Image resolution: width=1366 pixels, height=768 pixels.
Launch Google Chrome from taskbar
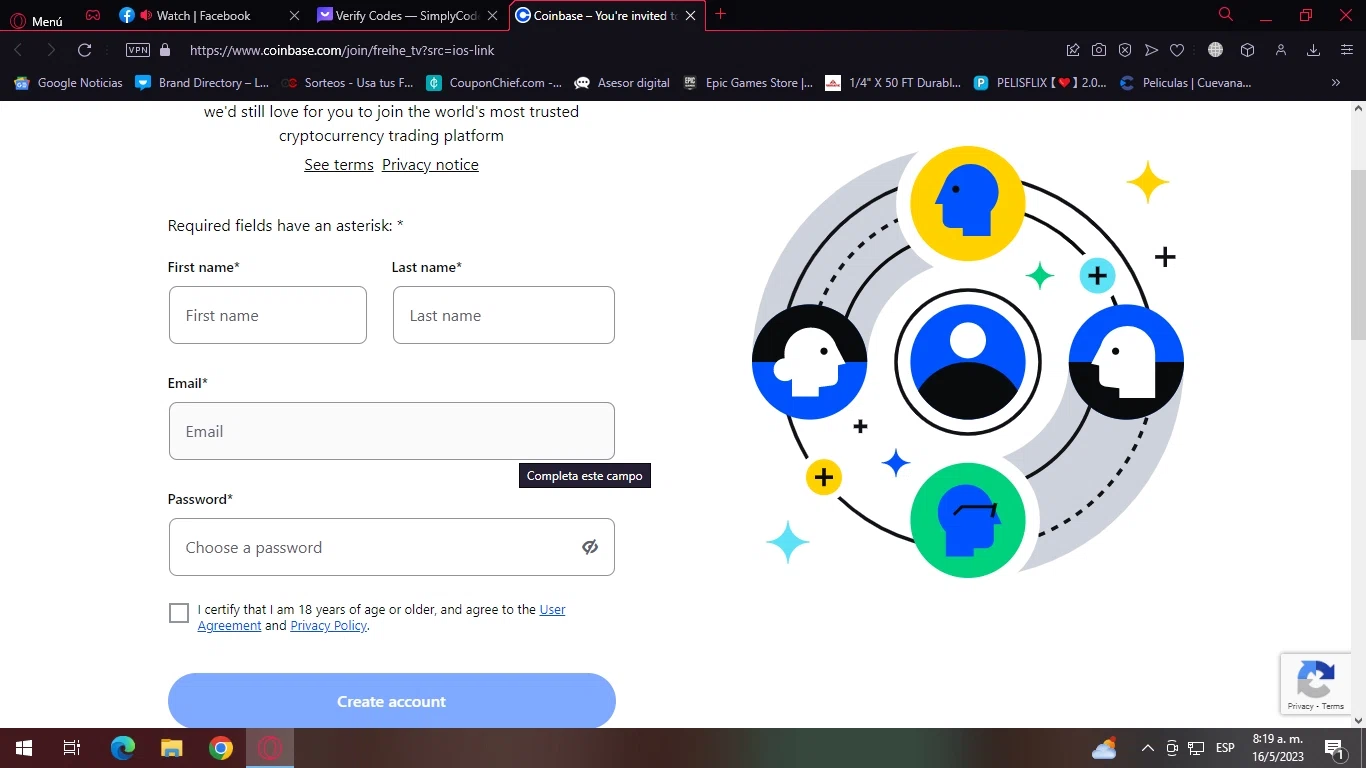point(221,748)
